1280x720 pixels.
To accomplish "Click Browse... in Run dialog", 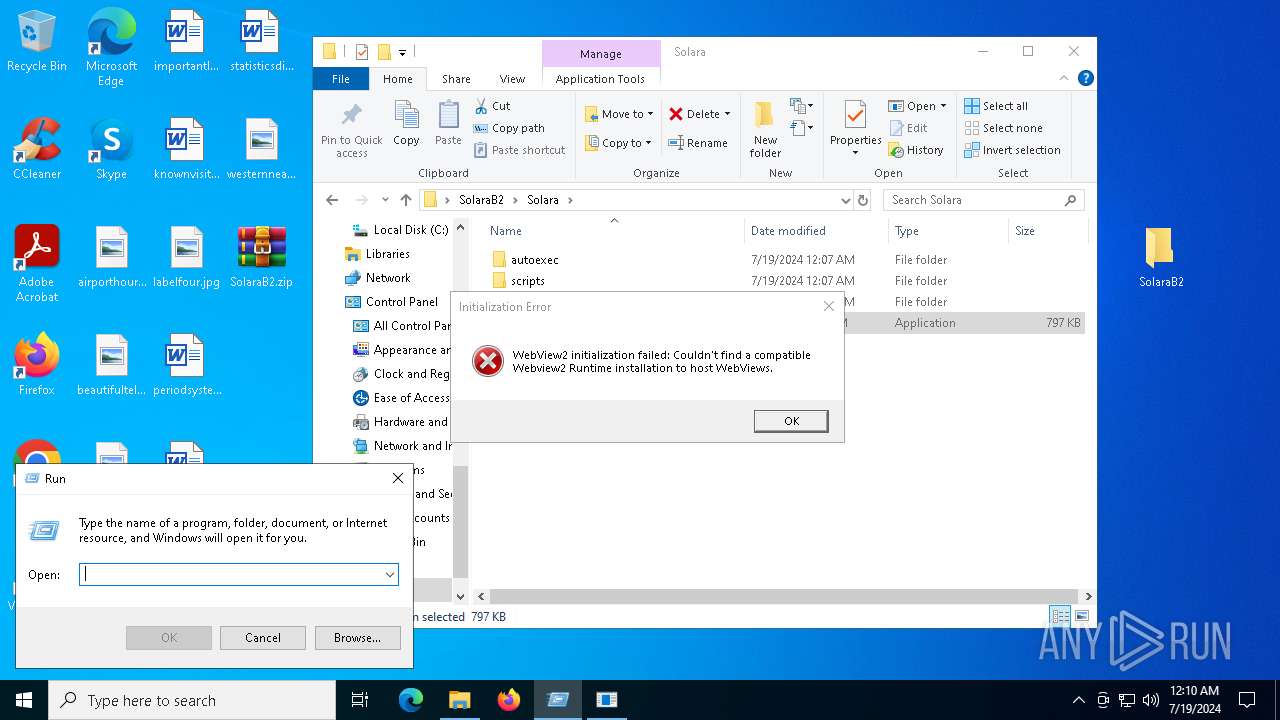I will click(357, 638).
